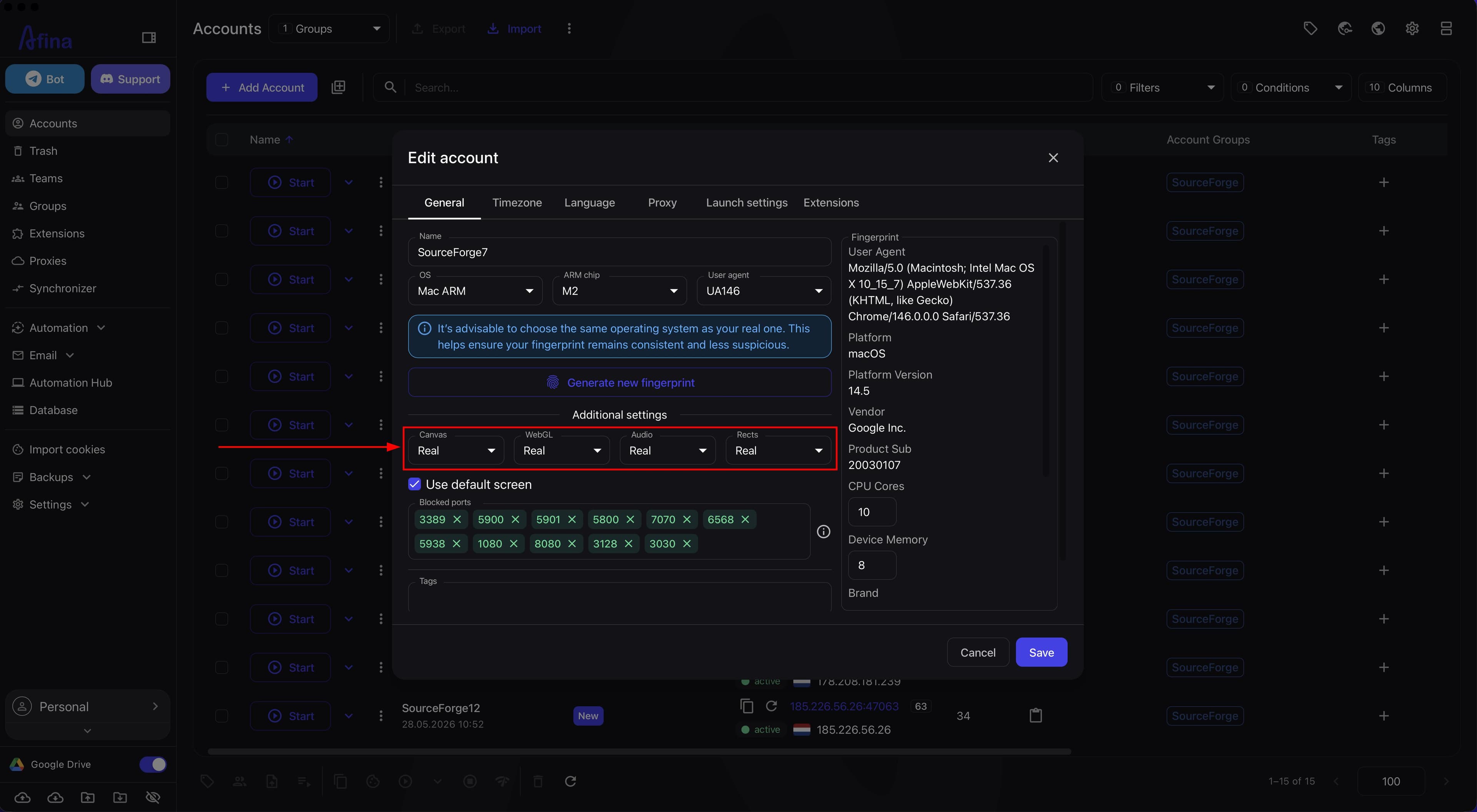Switch to the Launch settings tab
The height and width of the screenshot is (812, 1477).
(x=747, y=202)
